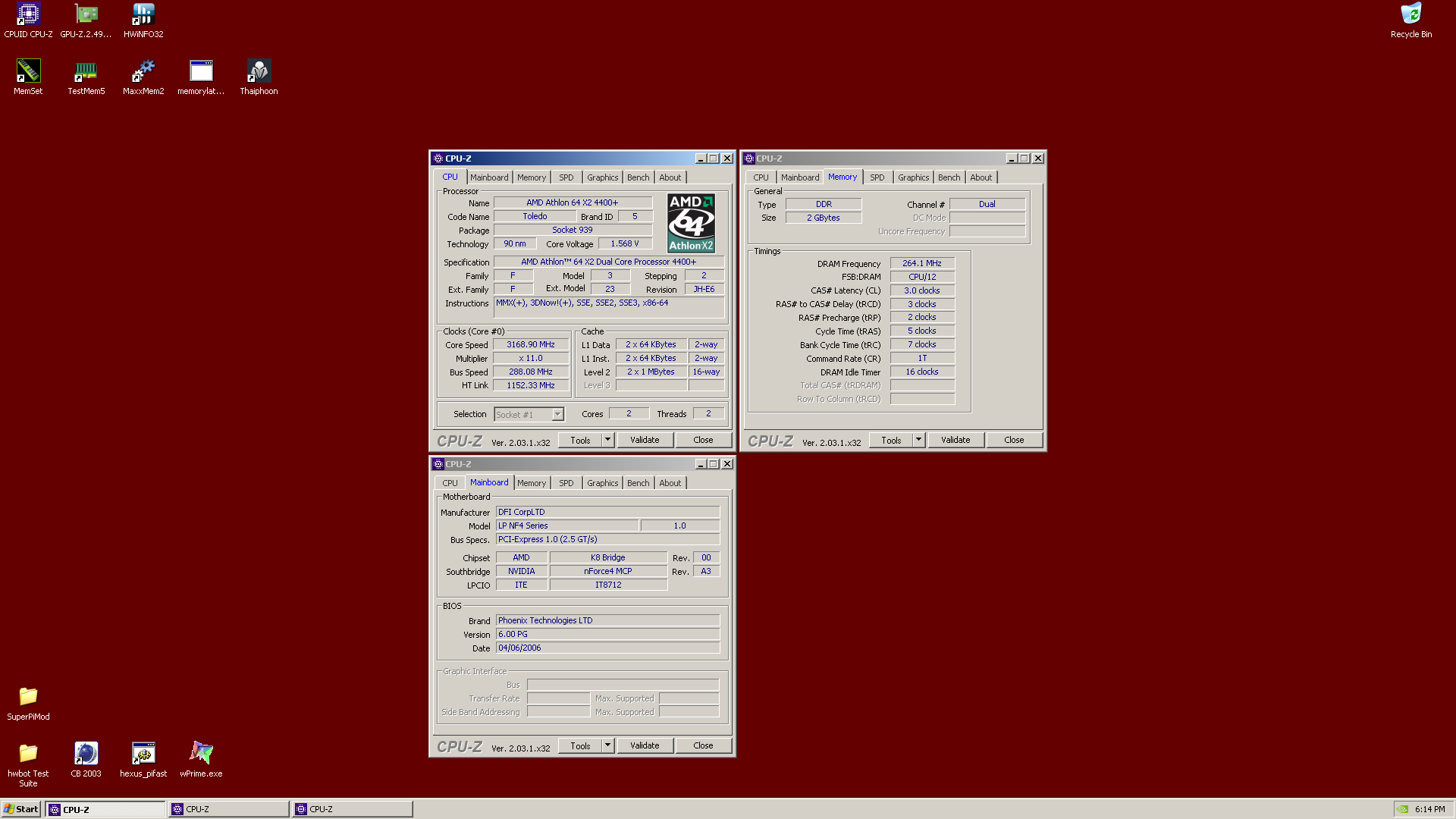
Task: Open the Socket #1 selection dropdown
Action: click(x=557, y=414)
